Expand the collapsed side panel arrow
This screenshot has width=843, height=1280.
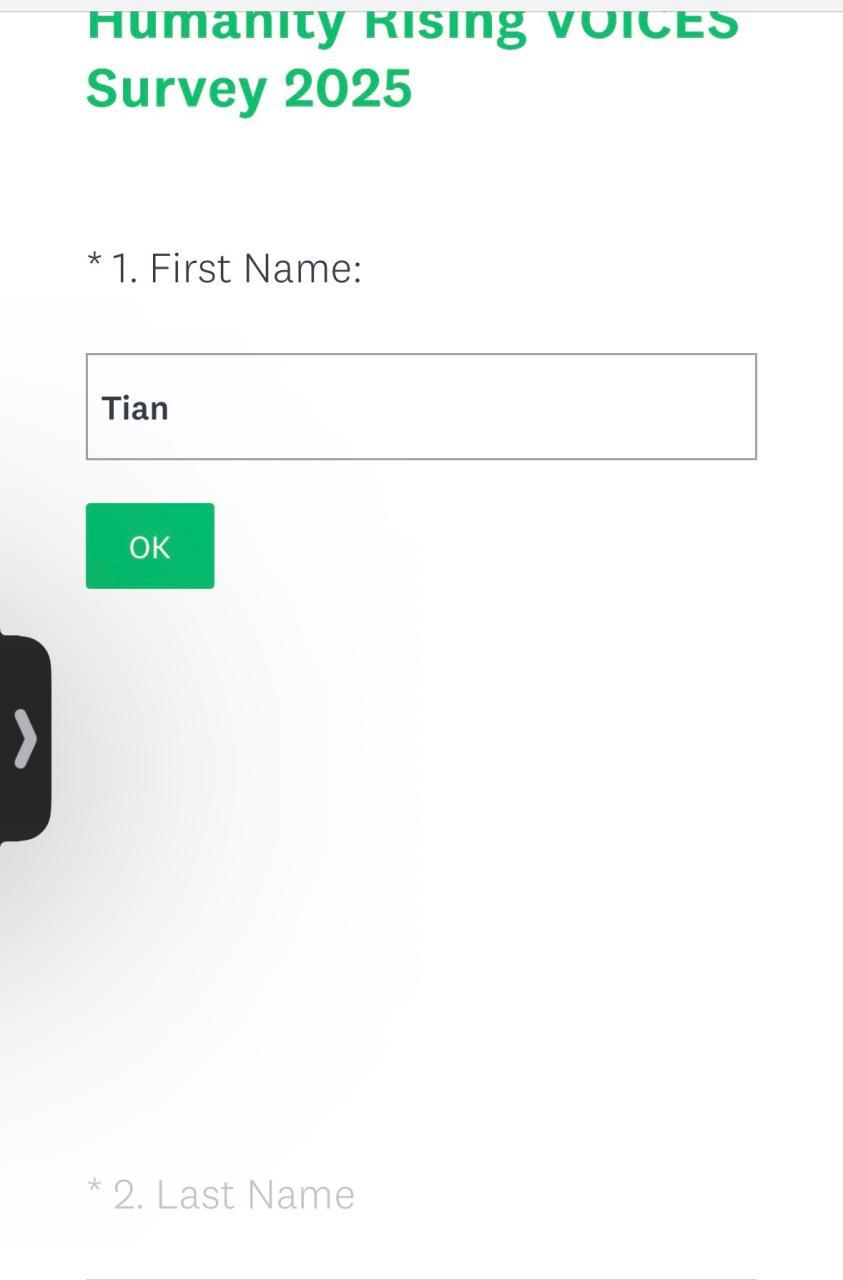tap(25, 740)
